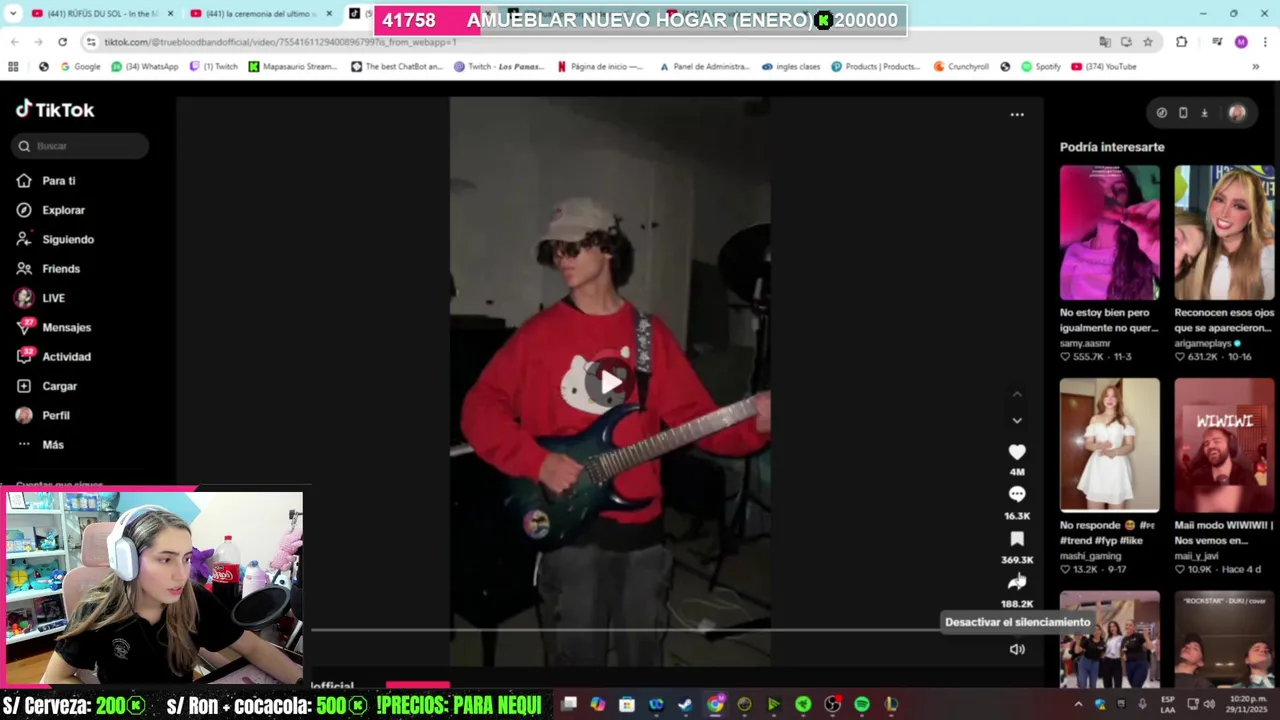1280x720 pixels.
Task: Click title 'No estoy bien pero igualmente'
Action: click(x=1109, y=320)
